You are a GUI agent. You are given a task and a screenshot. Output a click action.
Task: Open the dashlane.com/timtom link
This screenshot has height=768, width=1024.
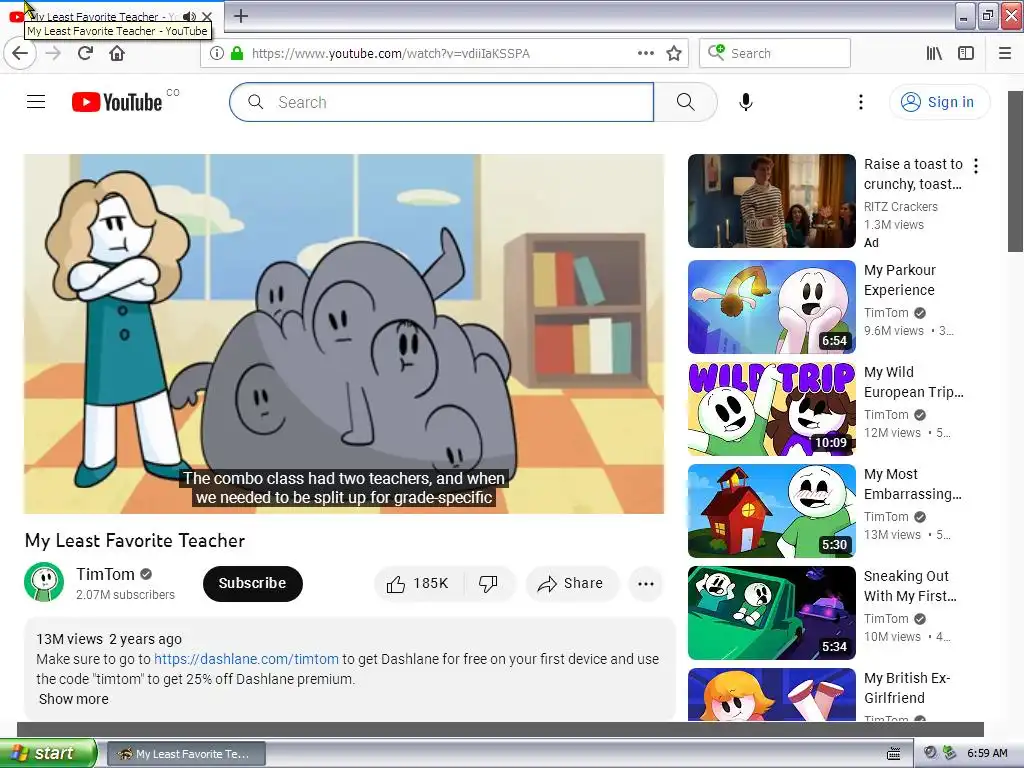point(246,659)
